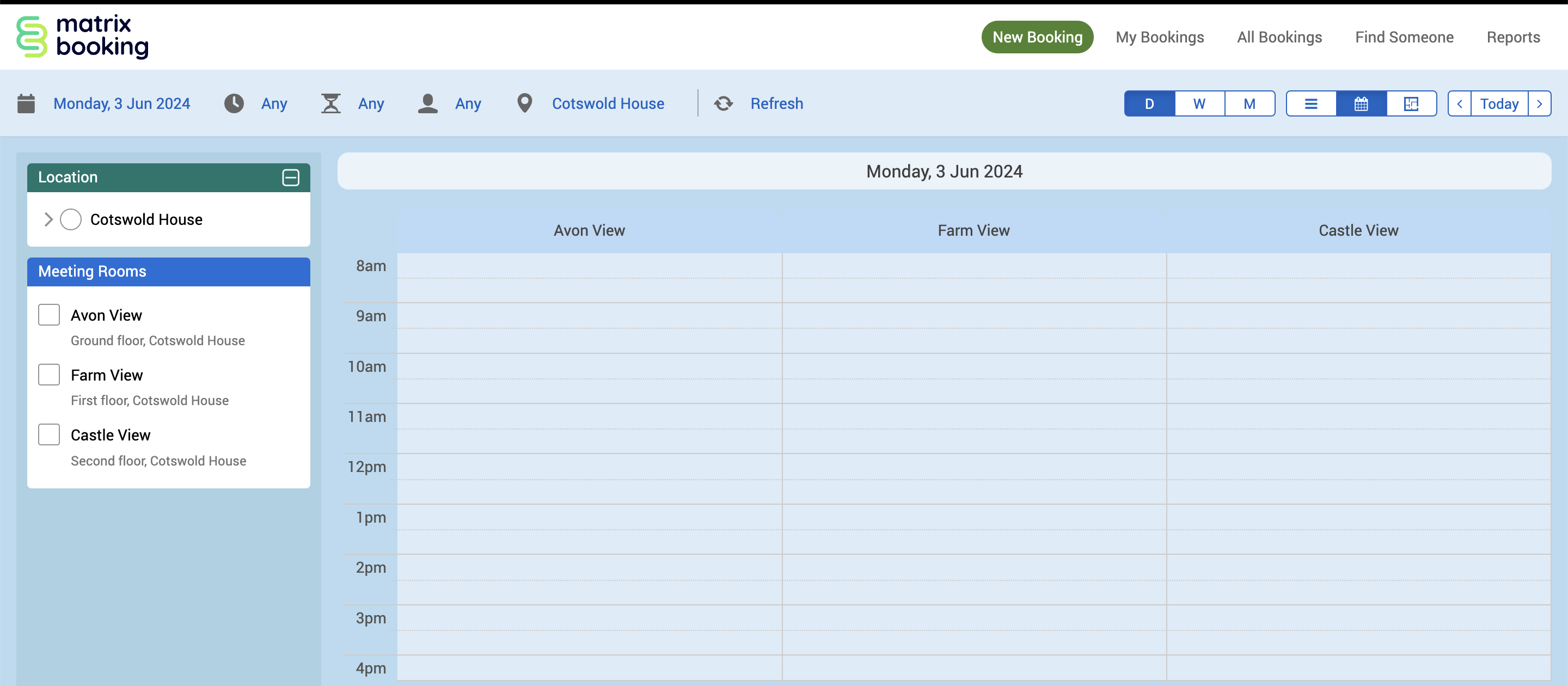Open the Monday, 3 Jun 2024 date picker
Viewport: 1568px width, 686px height.
[x=122, y=103]
